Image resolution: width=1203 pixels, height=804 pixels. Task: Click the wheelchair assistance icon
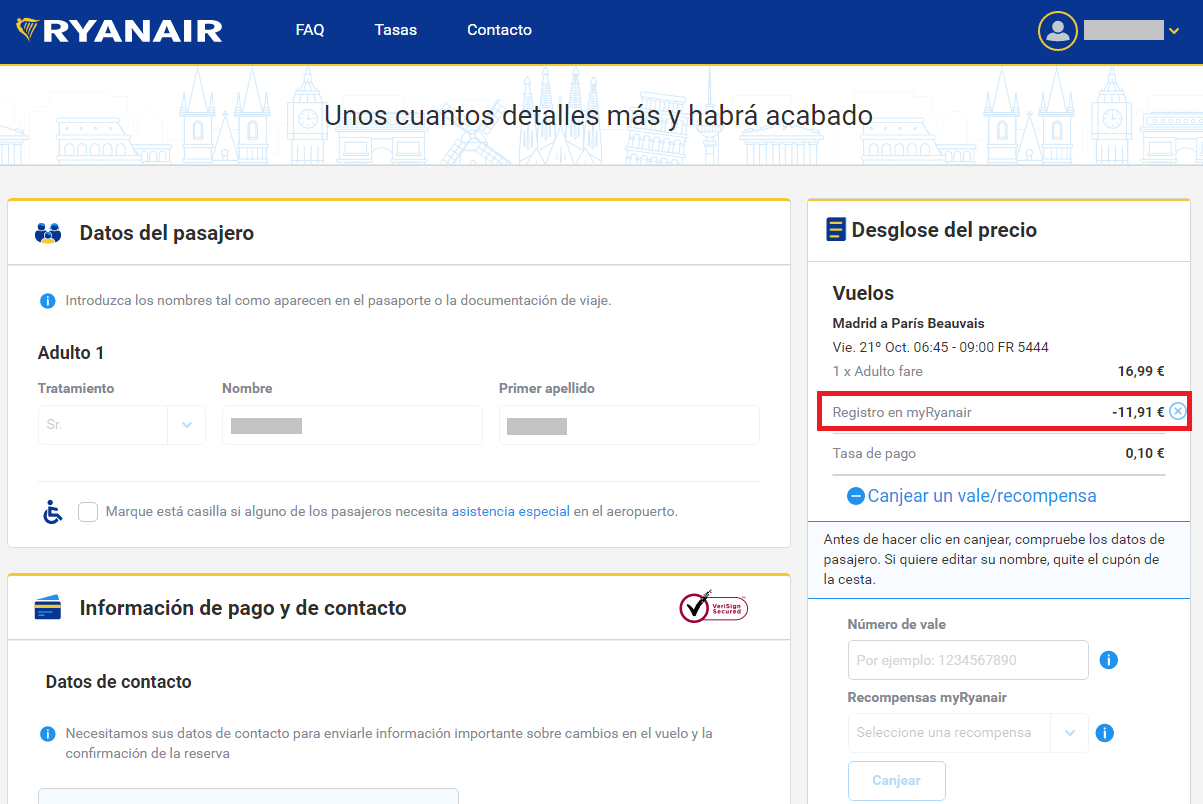point(52,511)
